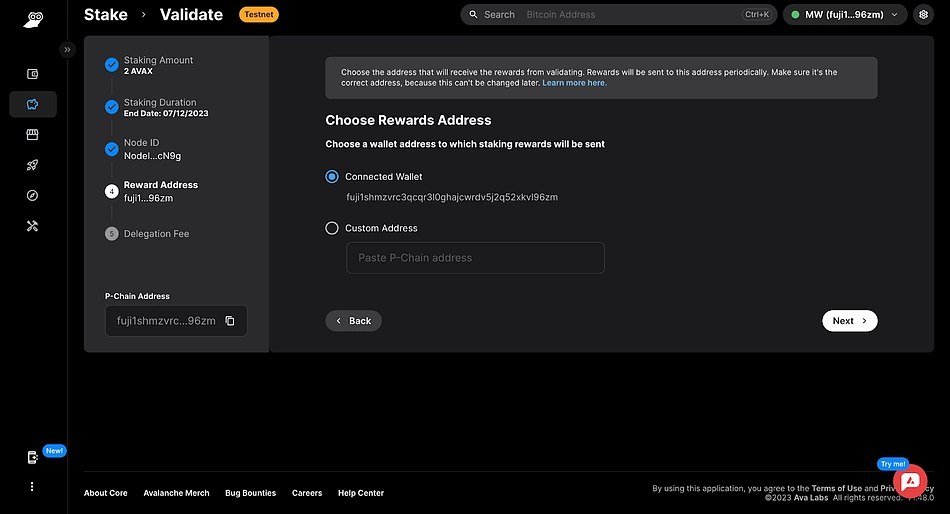950x514 pixels.
Task: Click the Paste P-Chain address field
Action: [x=475, y=258]
